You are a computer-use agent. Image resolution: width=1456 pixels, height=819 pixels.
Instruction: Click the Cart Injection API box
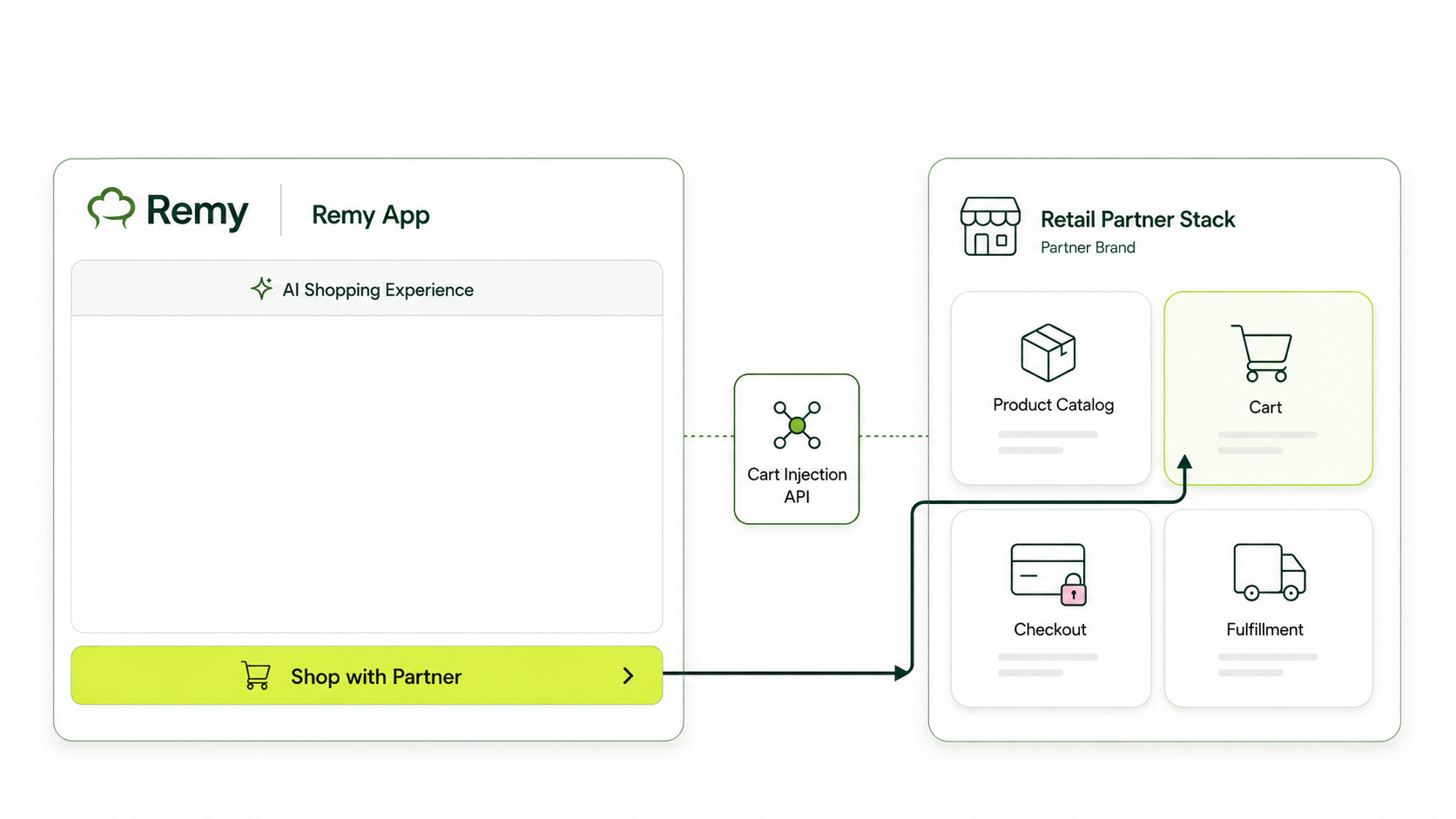[797, 449]
